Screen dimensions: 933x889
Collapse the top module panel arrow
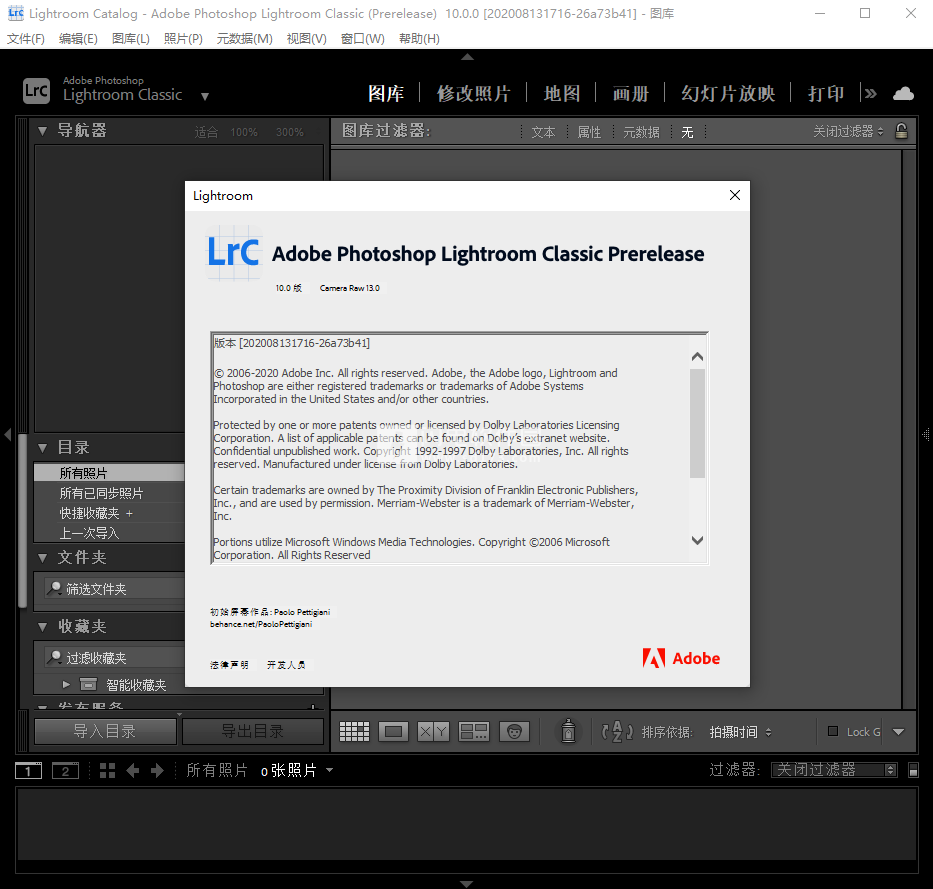[467, 57]
